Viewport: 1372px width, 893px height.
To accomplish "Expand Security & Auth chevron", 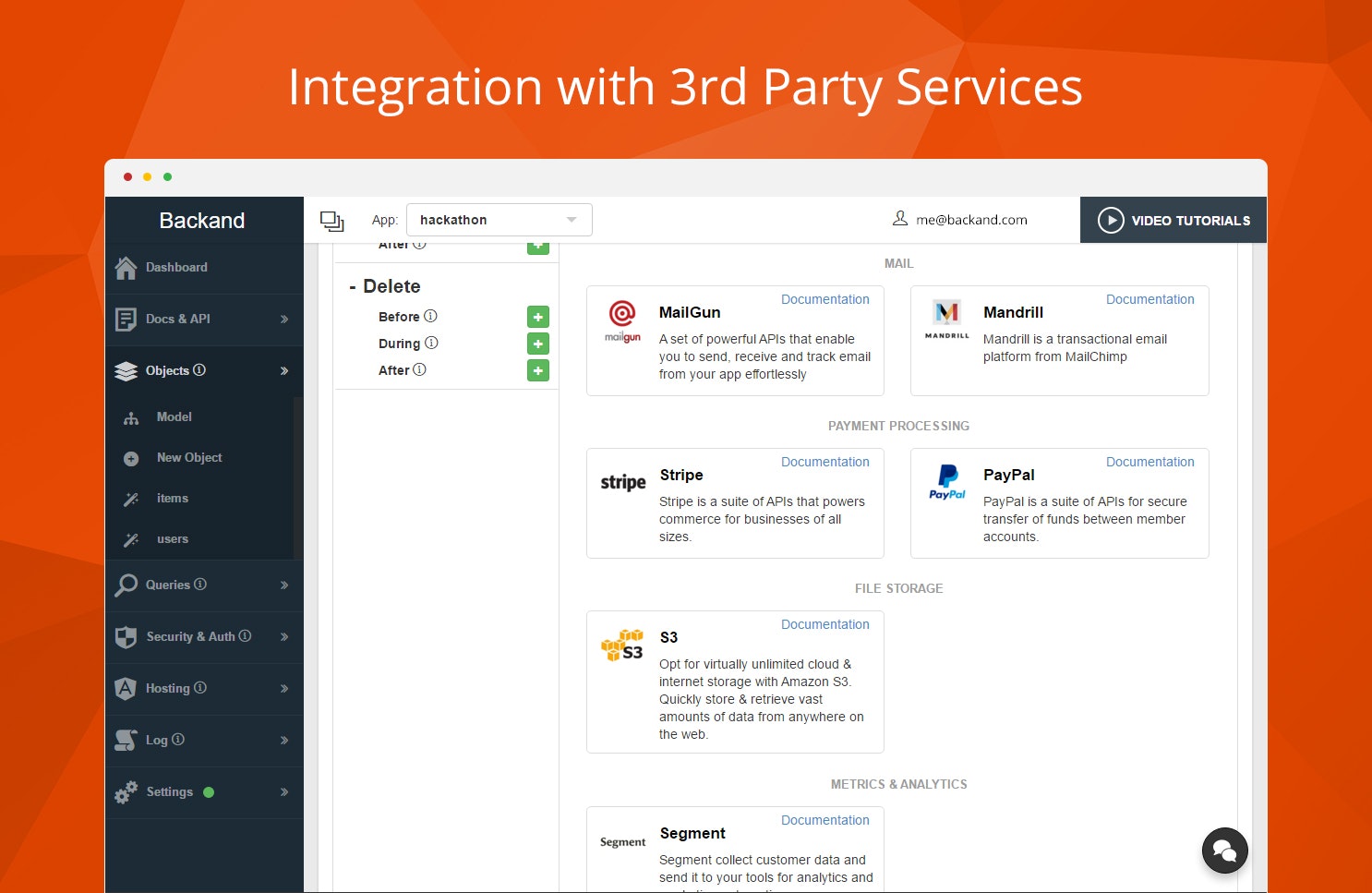I will click(284, 637).
